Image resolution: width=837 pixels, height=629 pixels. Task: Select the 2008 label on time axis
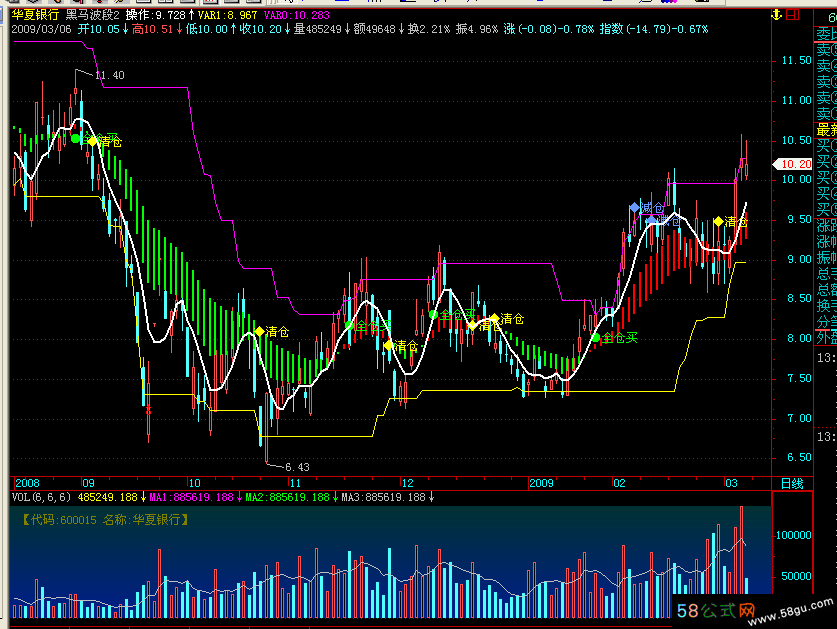click(27, 483)
